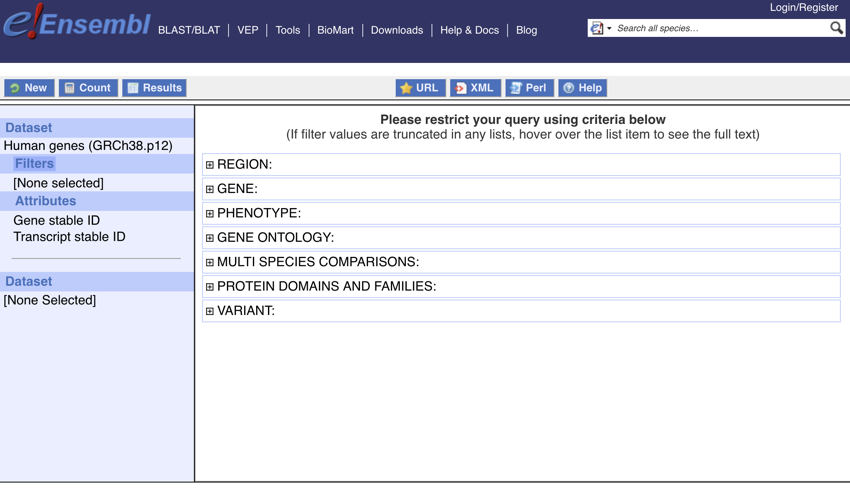This screenshot has width=850, height=495.
Task: Open the BioMart menu item
Action: [335, 30]
